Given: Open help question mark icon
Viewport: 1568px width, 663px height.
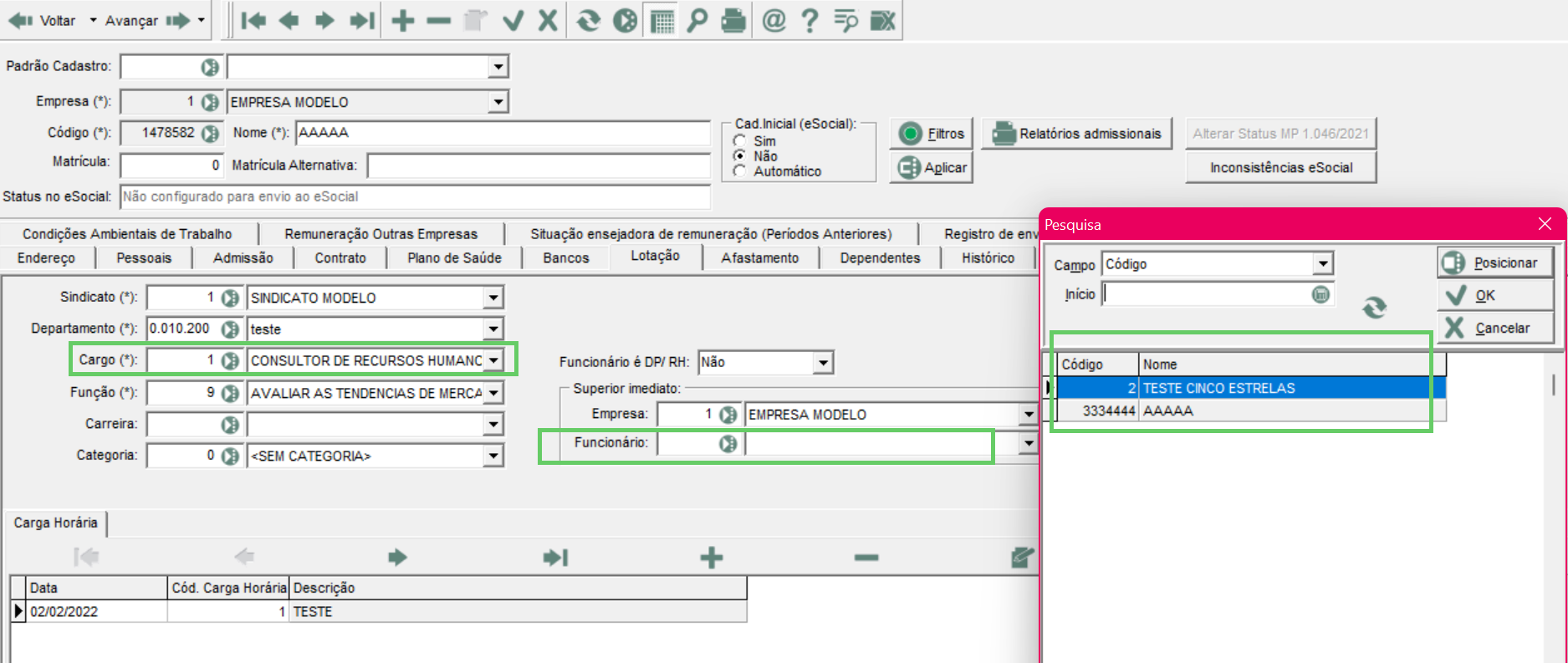Looking at the screenshot, I should point(809,20).
